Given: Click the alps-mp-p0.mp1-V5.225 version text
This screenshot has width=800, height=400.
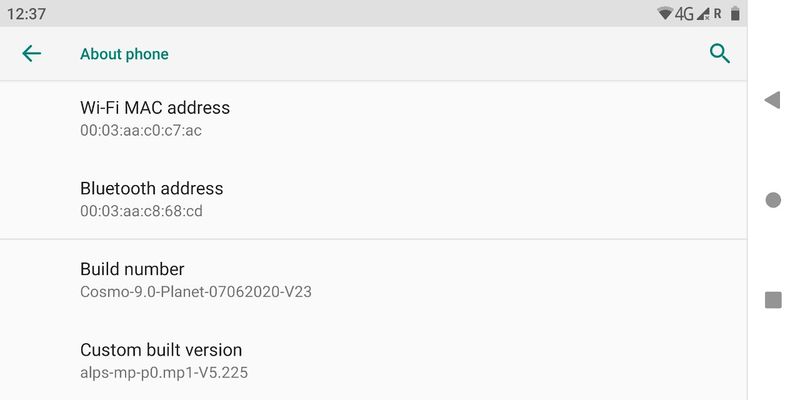Looking at the screenshot, I should click(x=164, y=373).
